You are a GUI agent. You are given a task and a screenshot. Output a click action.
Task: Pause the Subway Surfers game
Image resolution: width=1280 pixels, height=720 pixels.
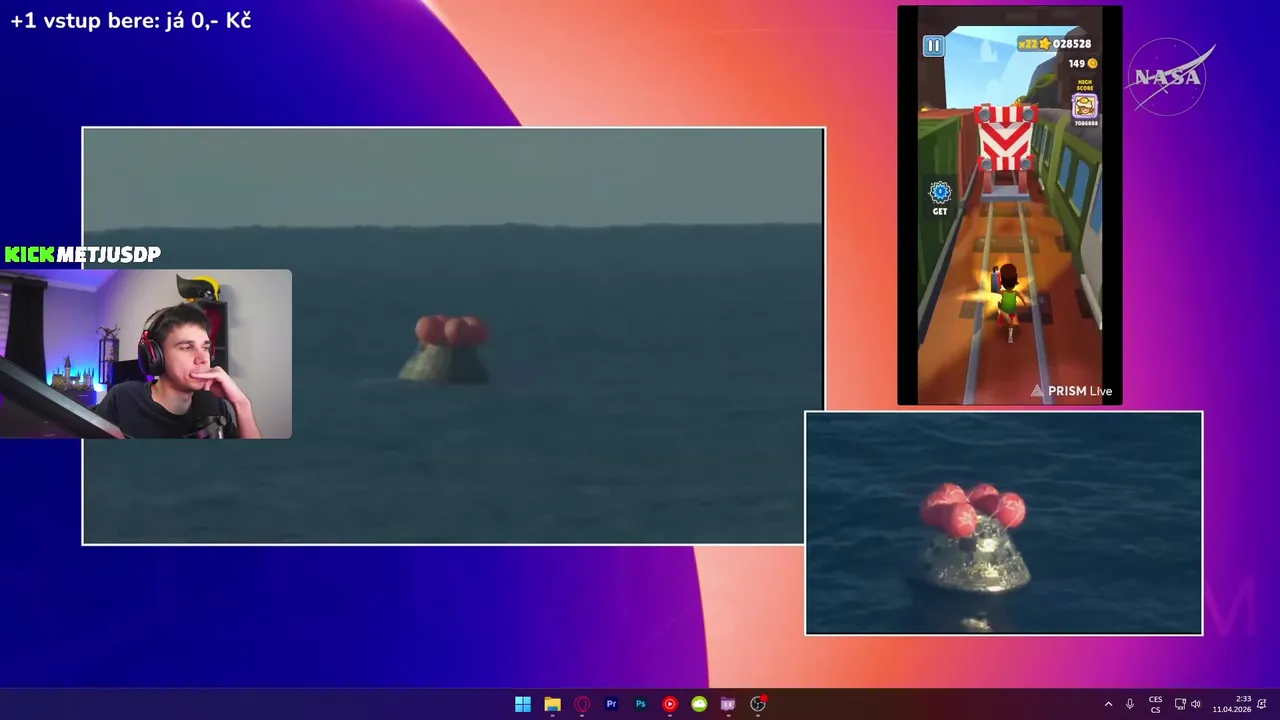(x=933, y=45)
